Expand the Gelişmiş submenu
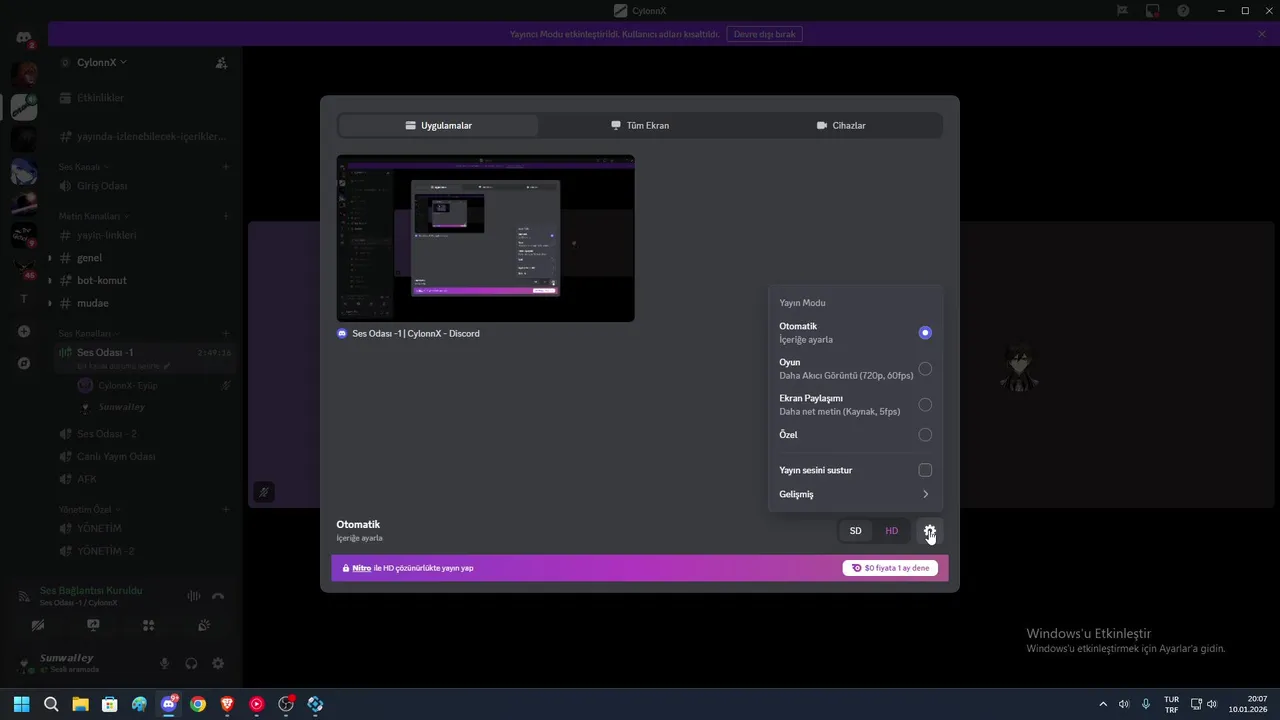This screenshot has height=720, width=1280. click(855, 494)
